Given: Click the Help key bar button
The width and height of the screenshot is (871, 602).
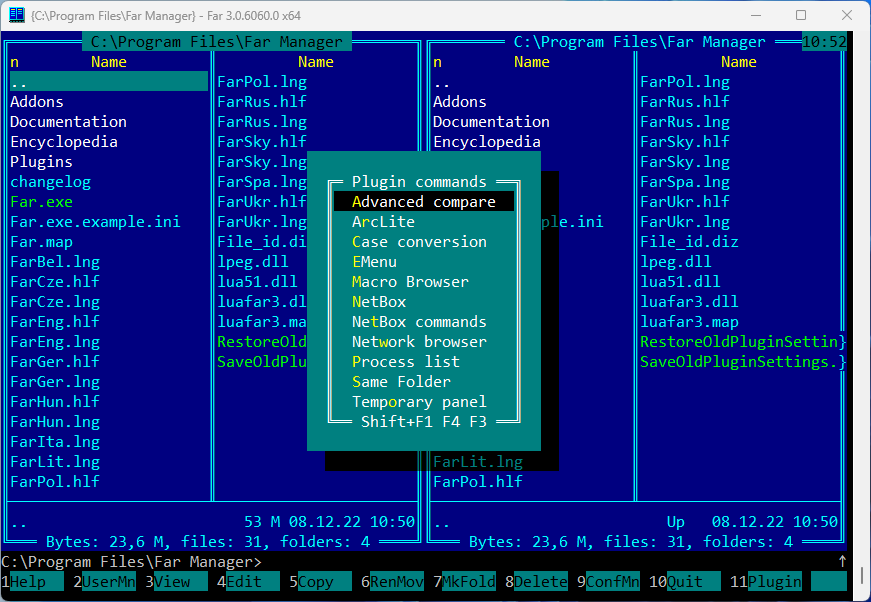Looking at the screenshot, I should pyautogui.click(x=37, y=581).
